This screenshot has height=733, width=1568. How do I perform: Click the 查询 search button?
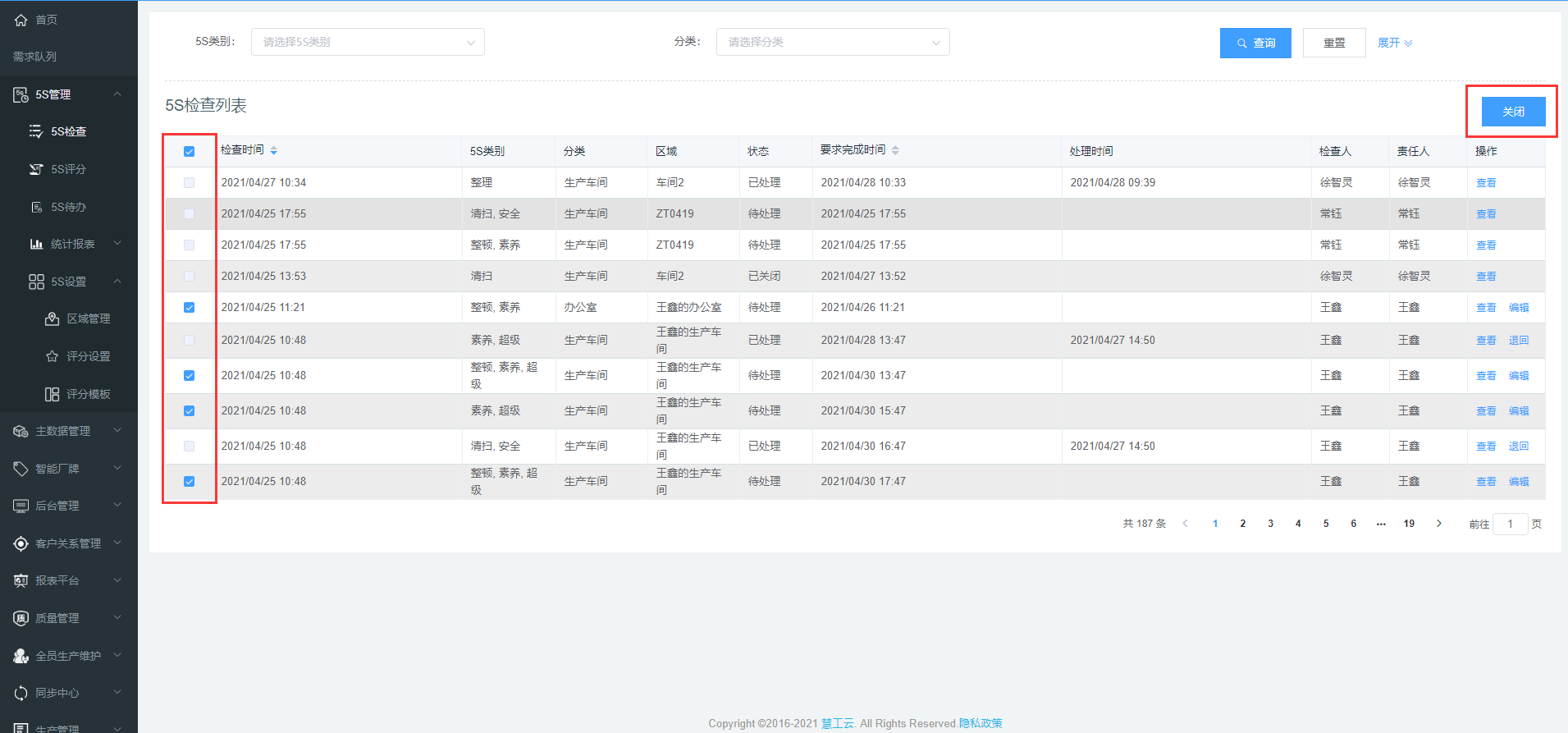(x=1255, y=43)
